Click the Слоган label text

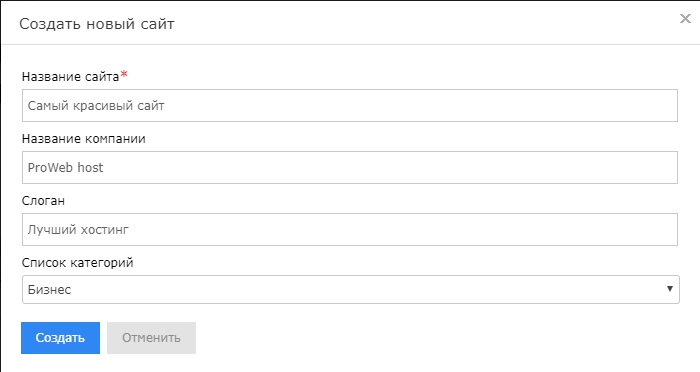(43, 201)
